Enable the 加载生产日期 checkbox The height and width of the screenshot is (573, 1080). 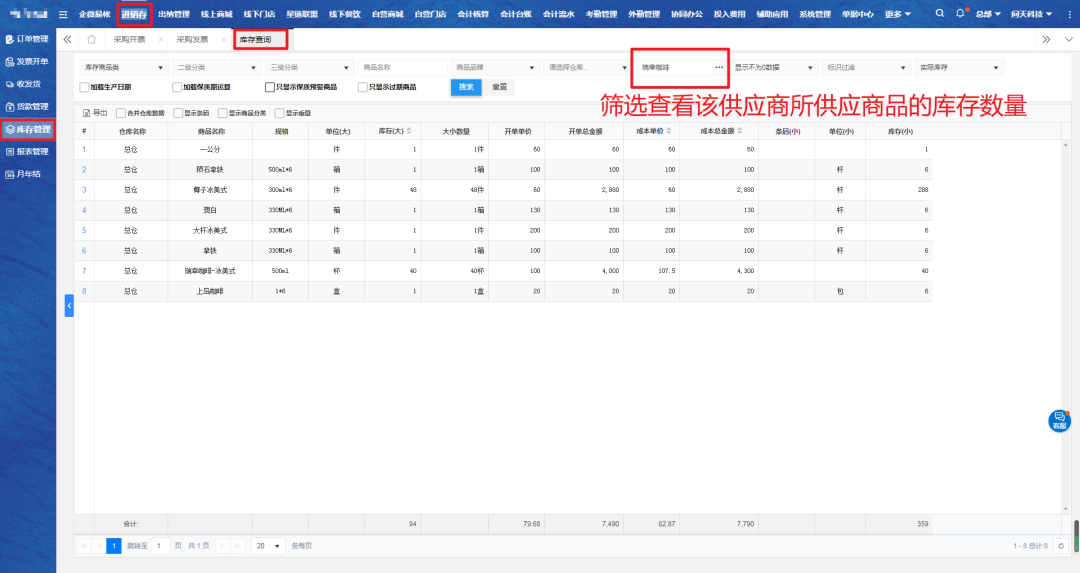tap(84, 87)
